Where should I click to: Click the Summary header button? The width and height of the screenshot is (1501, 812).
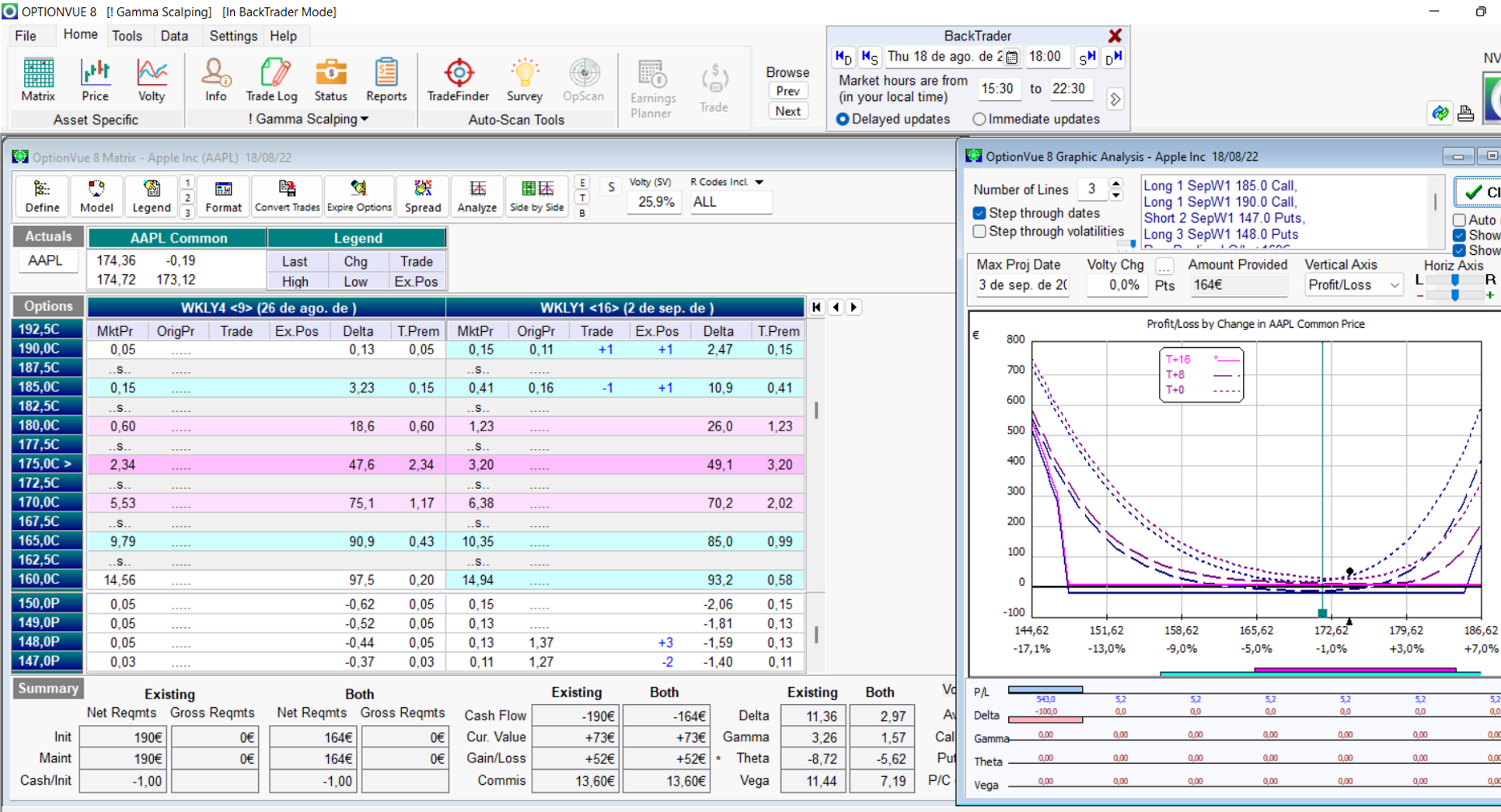48,688
